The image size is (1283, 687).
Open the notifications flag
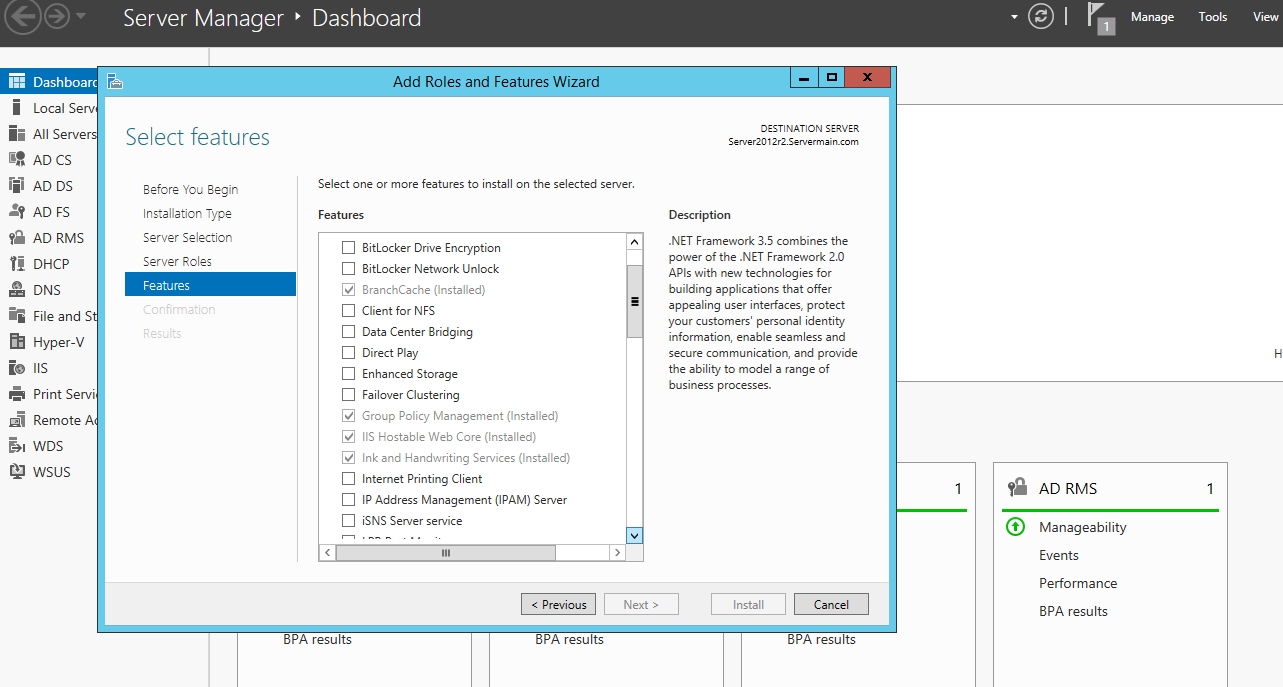(x=1100, y=18)
